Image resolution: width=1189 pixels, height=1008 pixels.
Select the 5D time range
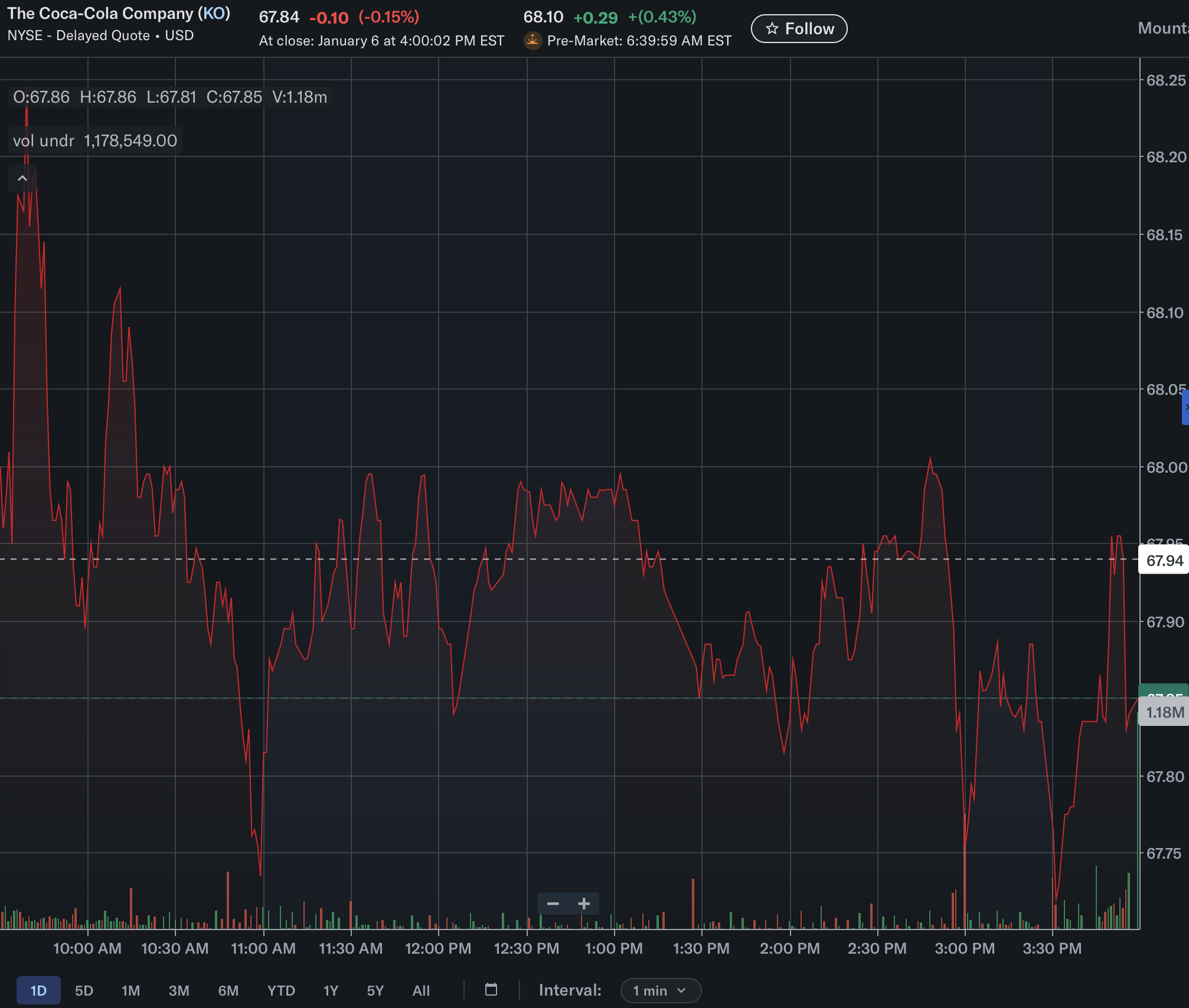pos(84,990)
